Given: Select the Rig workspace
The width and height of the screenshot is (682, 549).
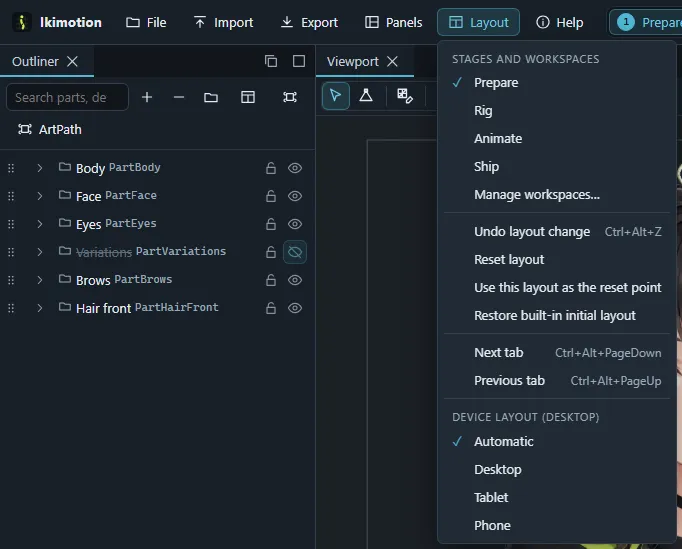Looking at the screenshot, I should pyautogui.click(x=557, y=110).
